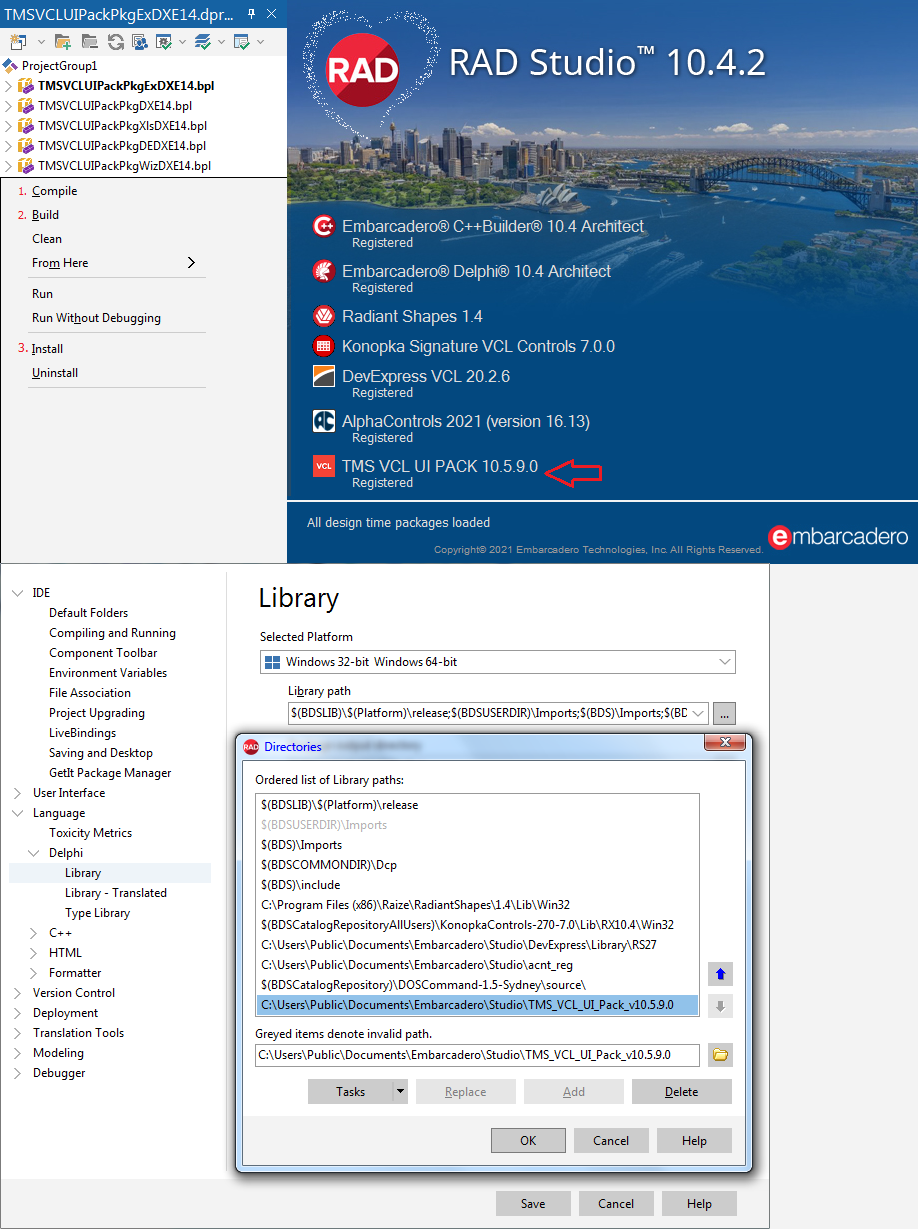
Task: Click the DevExpress VCL icon
Action: click(x=324, y=377)
